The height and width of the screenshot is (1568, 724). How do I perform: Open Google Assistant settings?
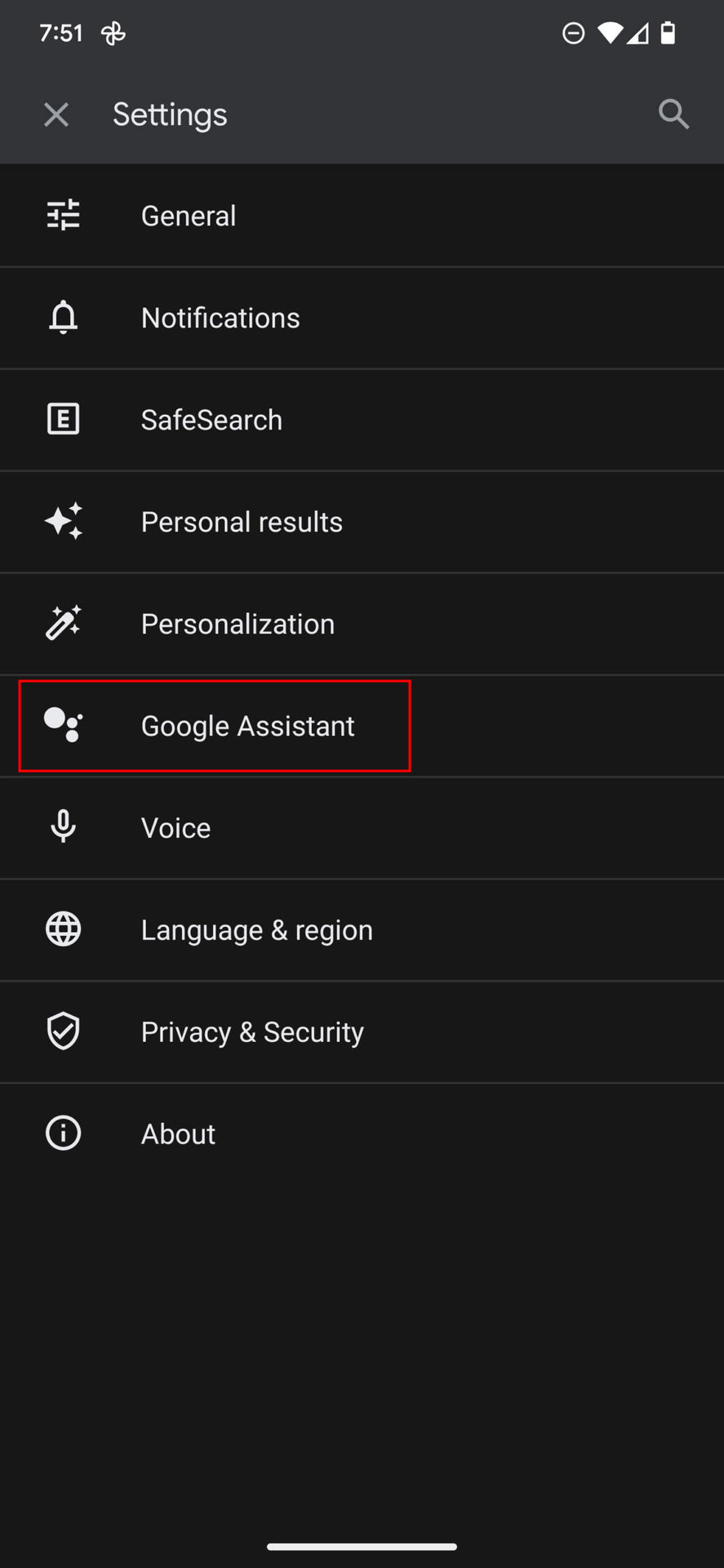pos(247,726)
